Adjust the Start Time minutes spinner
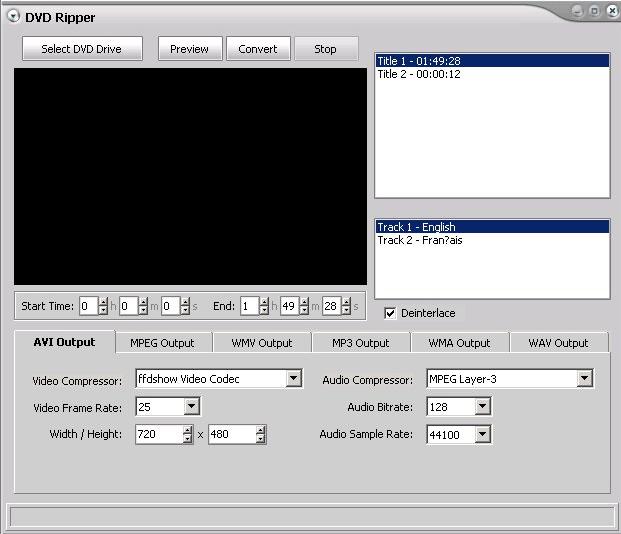Screen dimensions: 621x534 (x=143, y=306)
